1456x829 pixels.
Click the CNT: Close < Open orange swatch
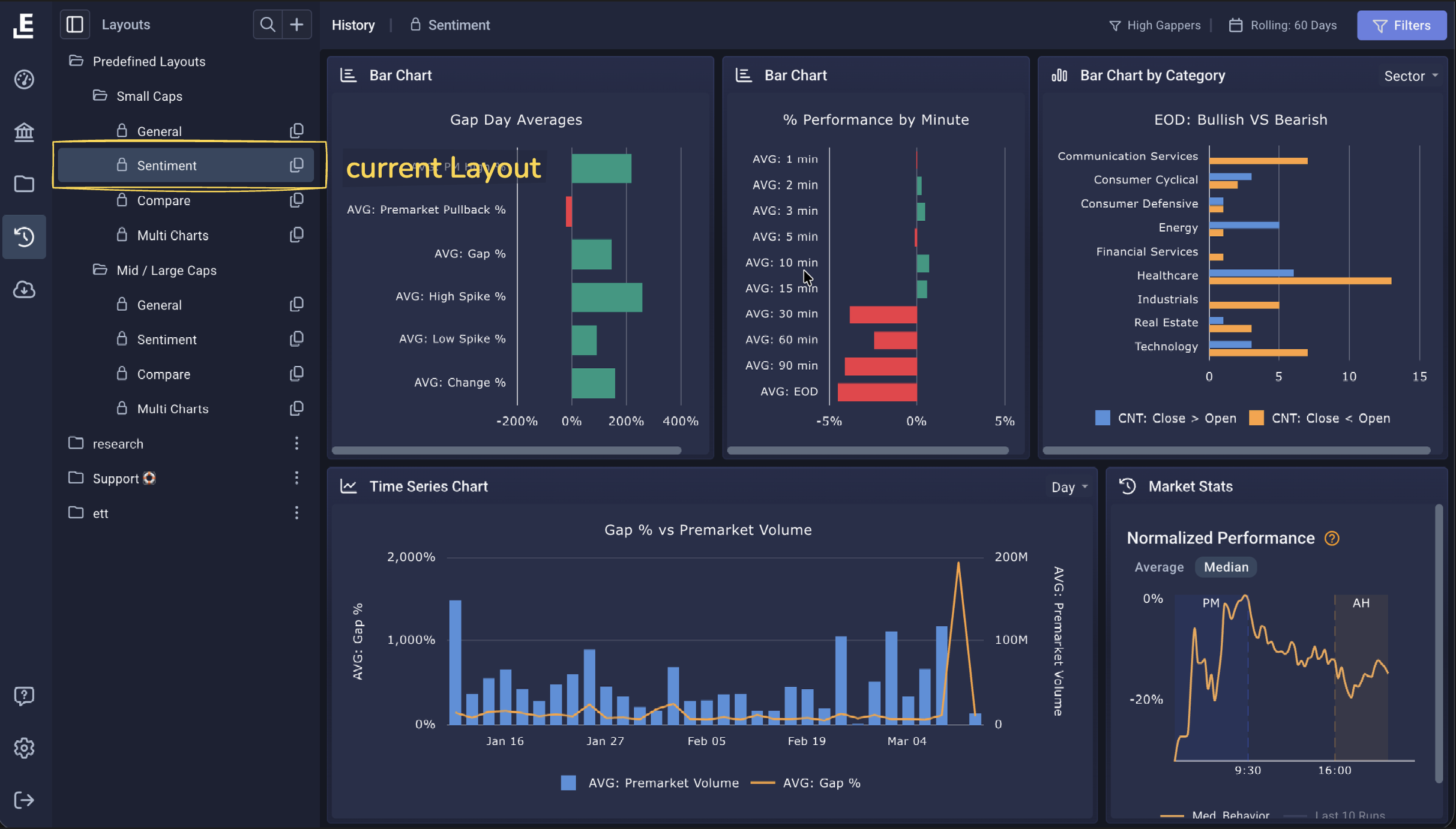coord(1256,418)
